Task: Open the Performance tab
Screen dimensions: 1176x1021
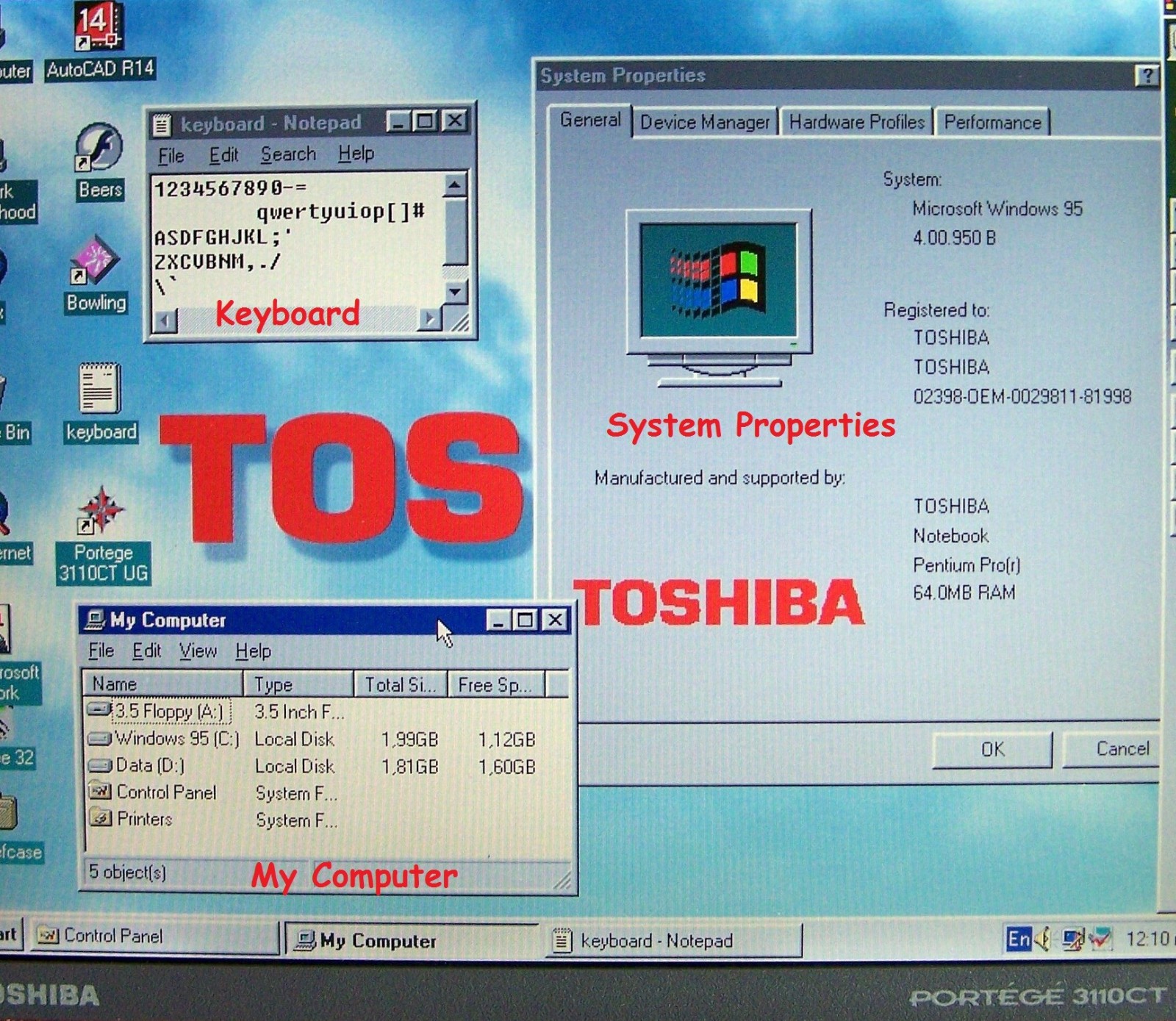Action: [x=992, y=122]
